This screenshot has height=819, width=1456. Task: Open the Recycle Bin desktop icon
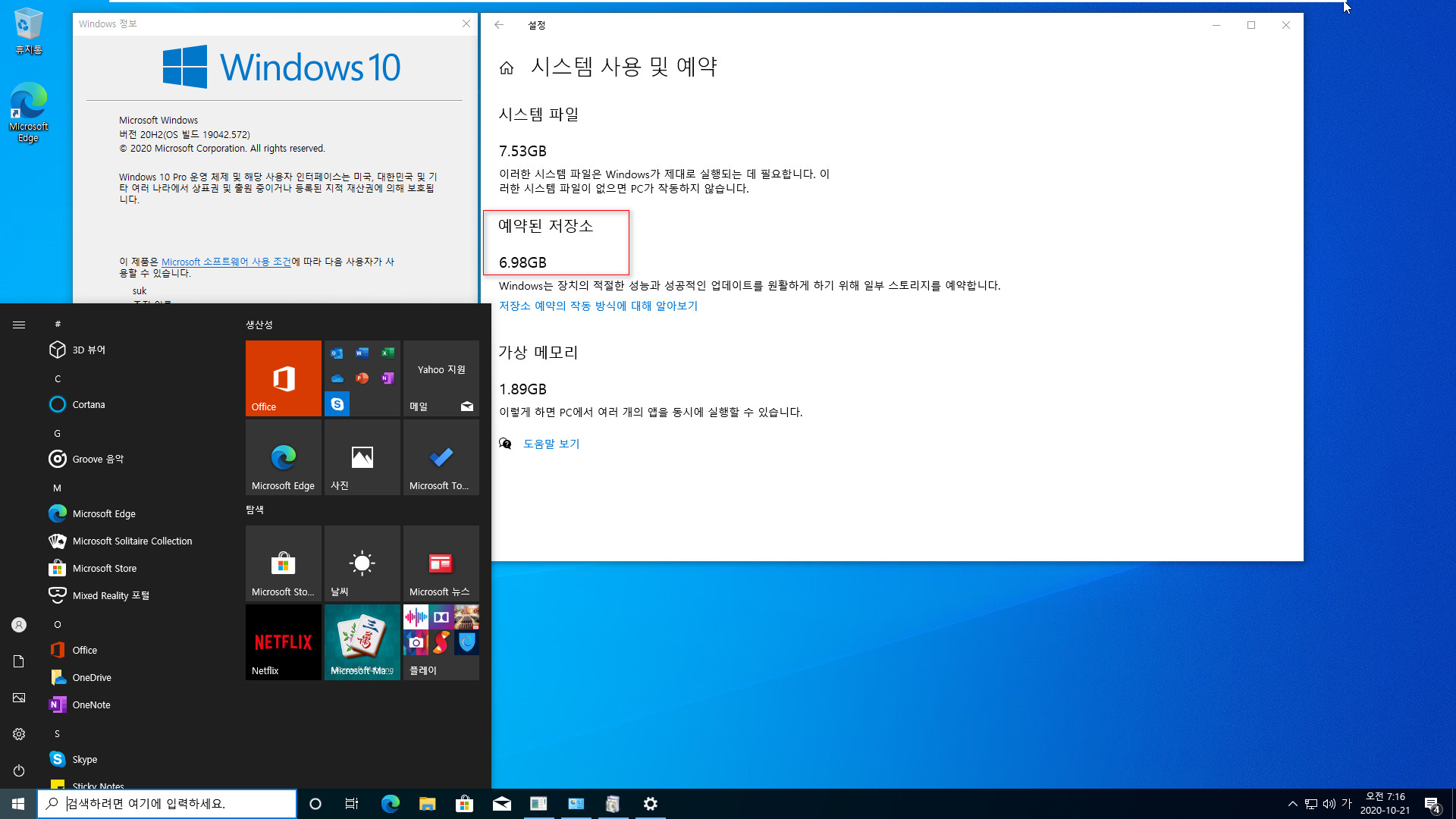click(x=28, y=31)
